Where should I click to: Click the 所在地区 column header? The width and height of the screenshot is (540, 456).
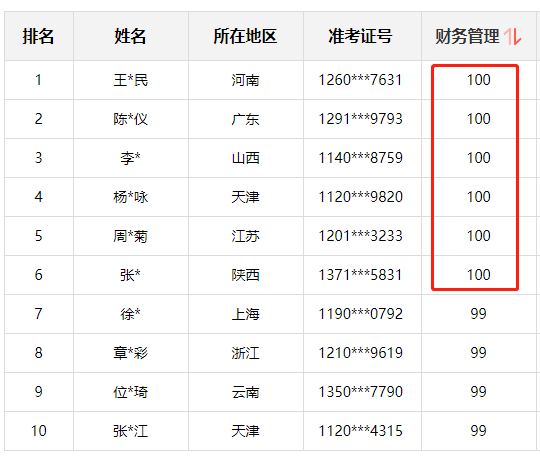(x=246, y=36)
